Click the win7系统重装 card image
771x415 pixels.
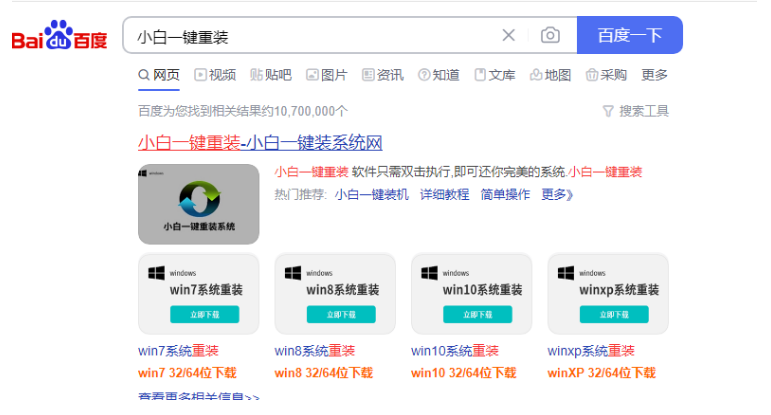(x=199, y=294)
